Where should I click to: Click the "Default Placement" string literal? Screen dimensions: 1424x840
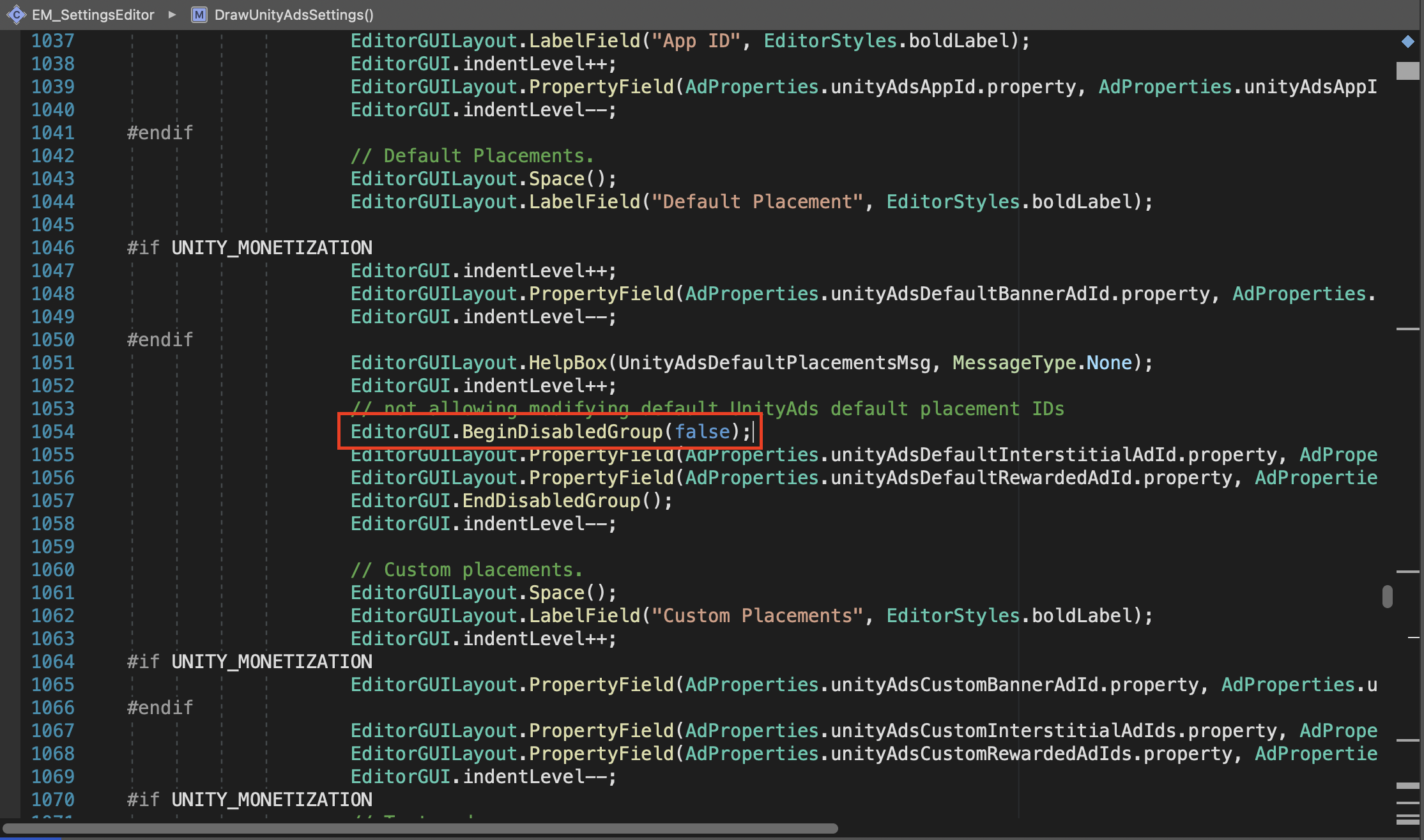pyautogui.click(x=757, y=202)
